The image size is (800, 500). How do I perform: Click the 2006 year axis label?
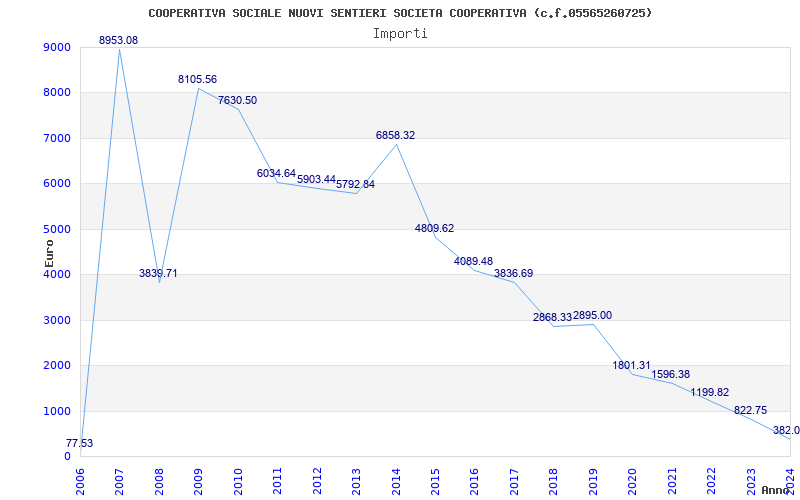pyautogui.click(x=80, y=481)
